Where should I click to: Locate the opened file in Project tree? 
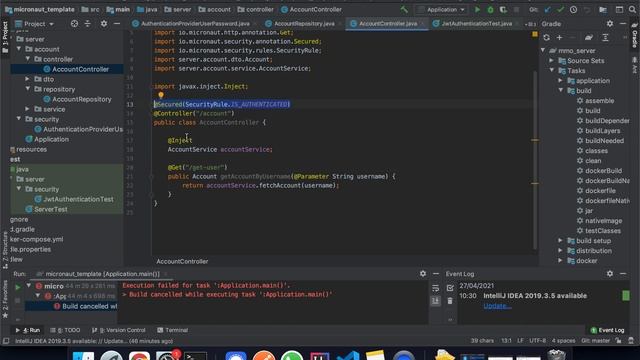74,24
